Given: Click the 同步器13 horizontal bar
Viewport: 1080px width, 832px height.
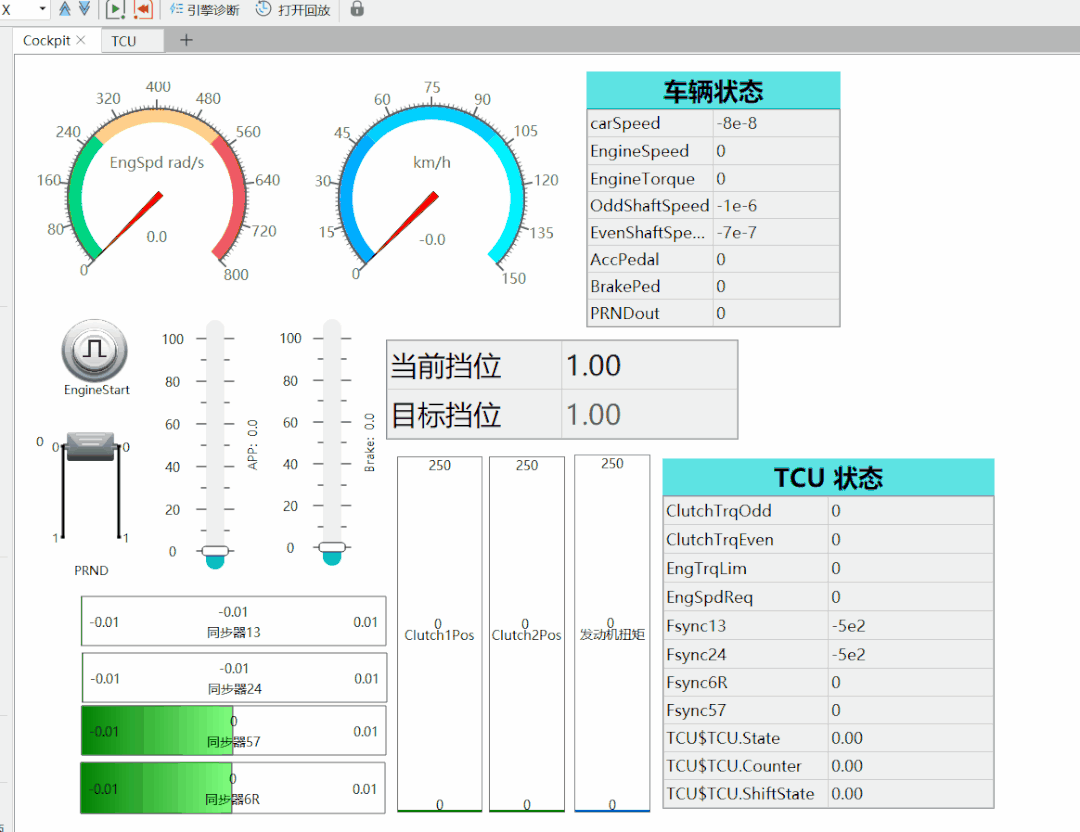Looking at the screenshot, I should [233, 621].
